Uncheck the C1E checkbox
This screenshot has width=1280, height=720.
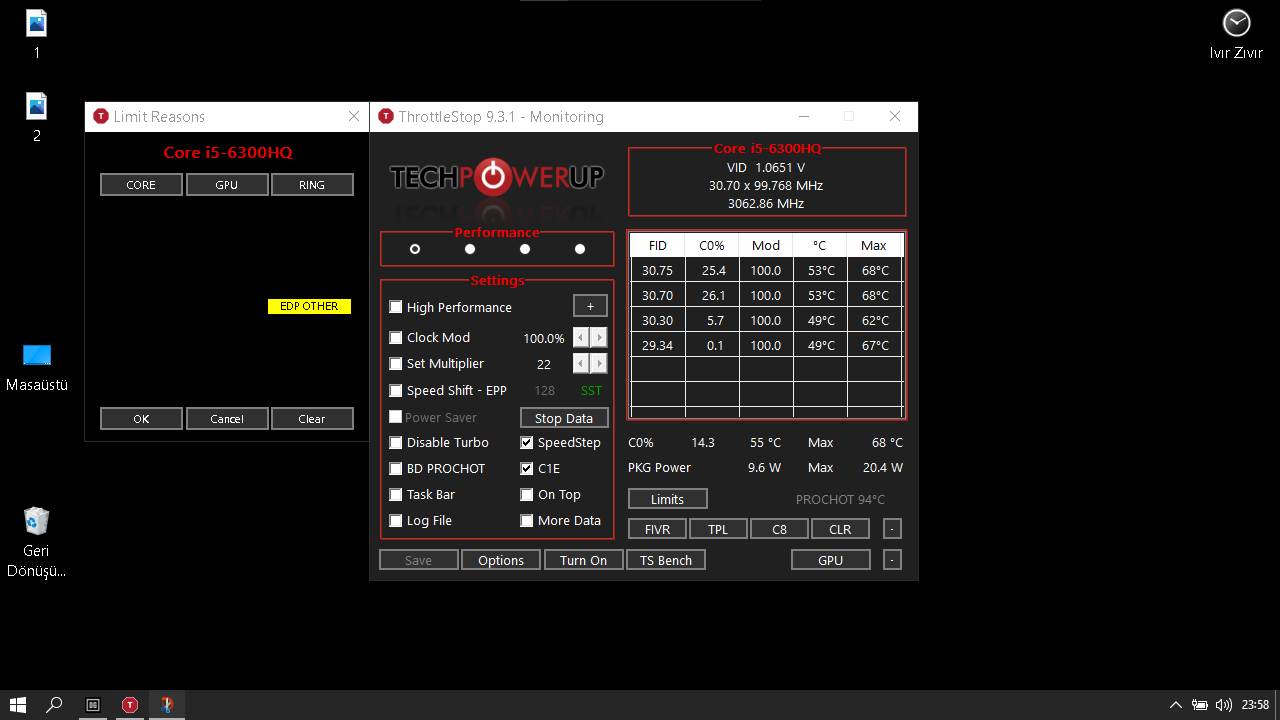(527, 468)
